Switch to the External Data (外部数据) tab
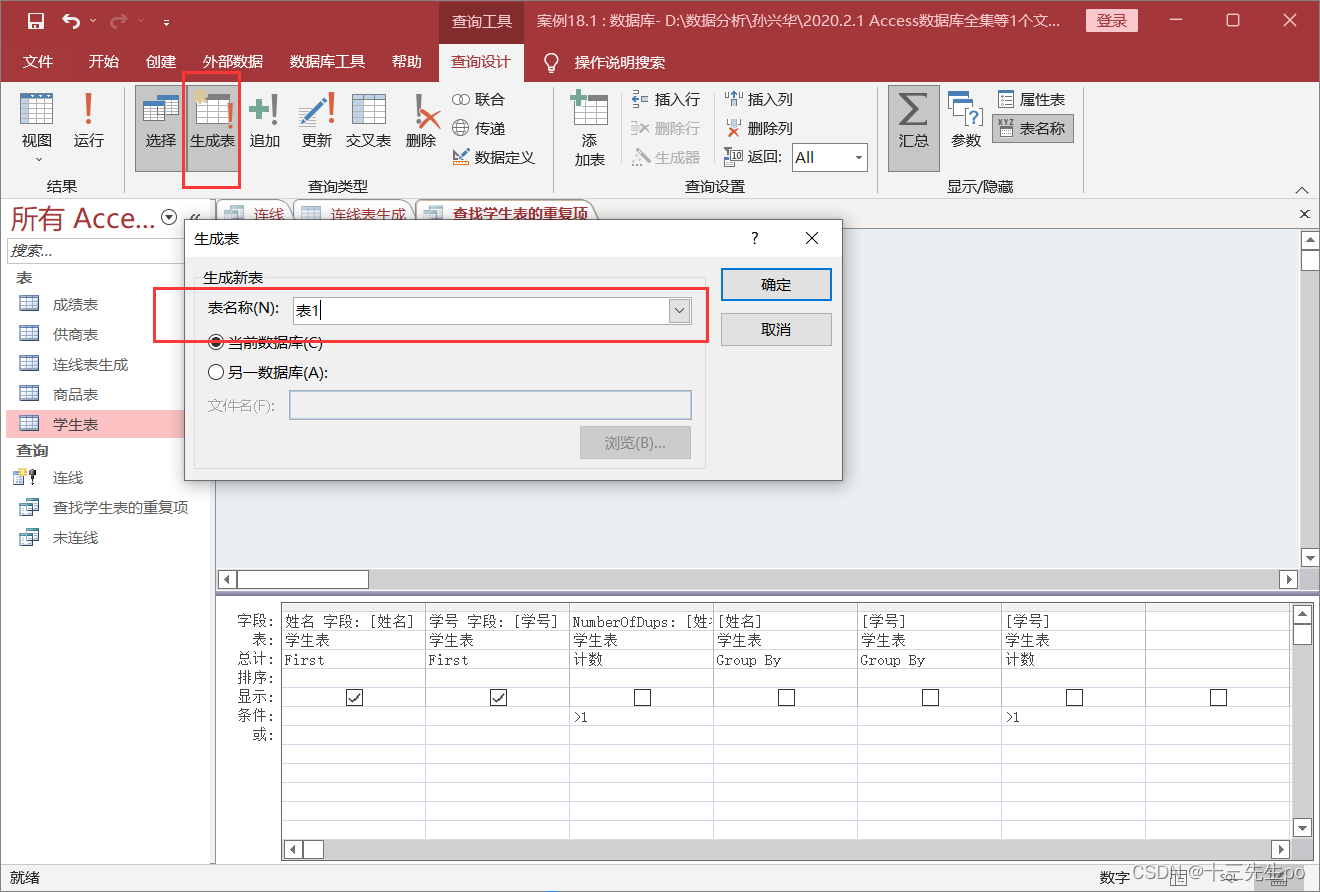The height and width of the screenshot is (892, 1320). click(233, 62)
